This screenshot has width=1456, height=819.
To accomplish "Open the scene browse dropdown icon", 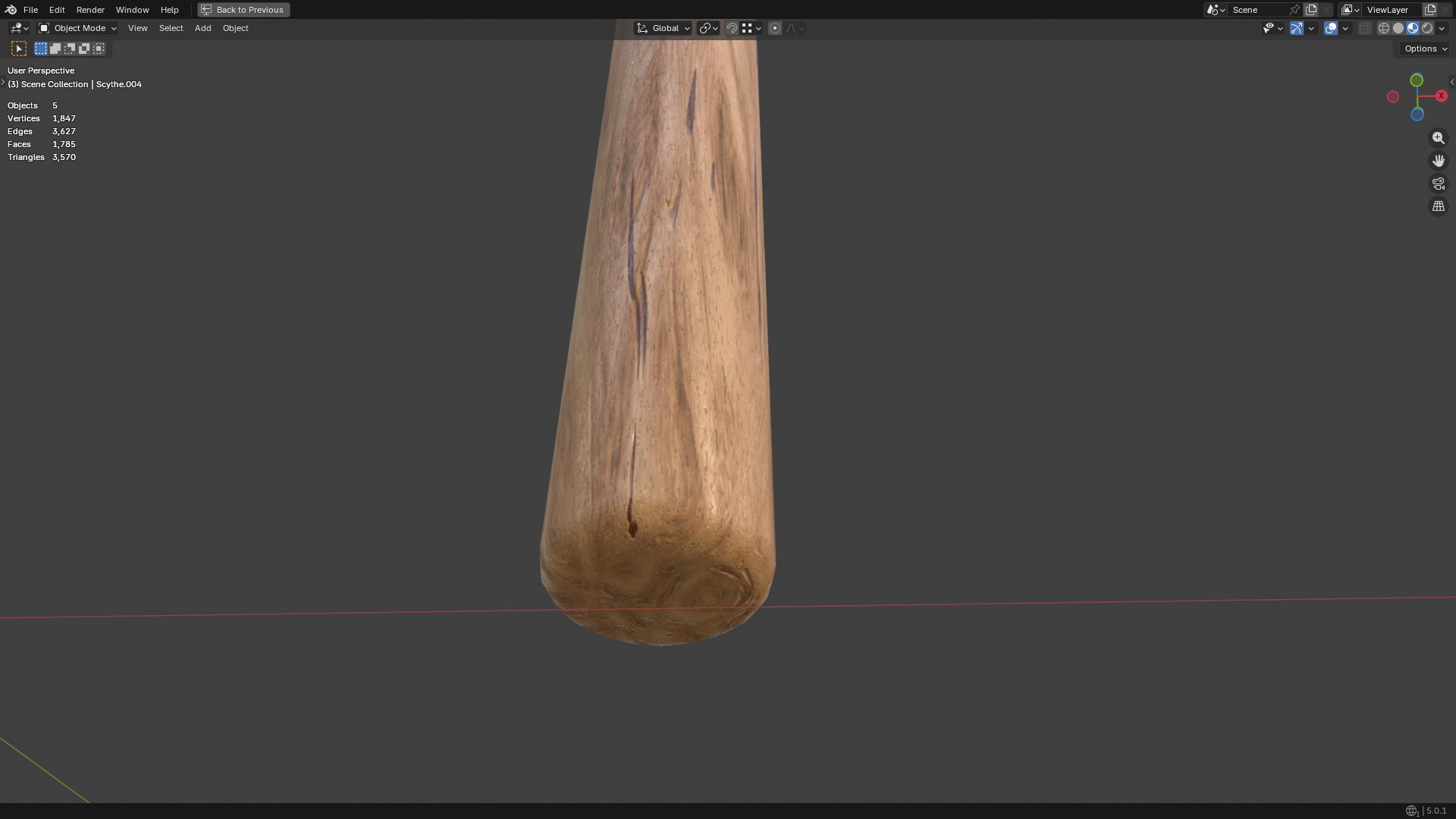I will 1216,10.
